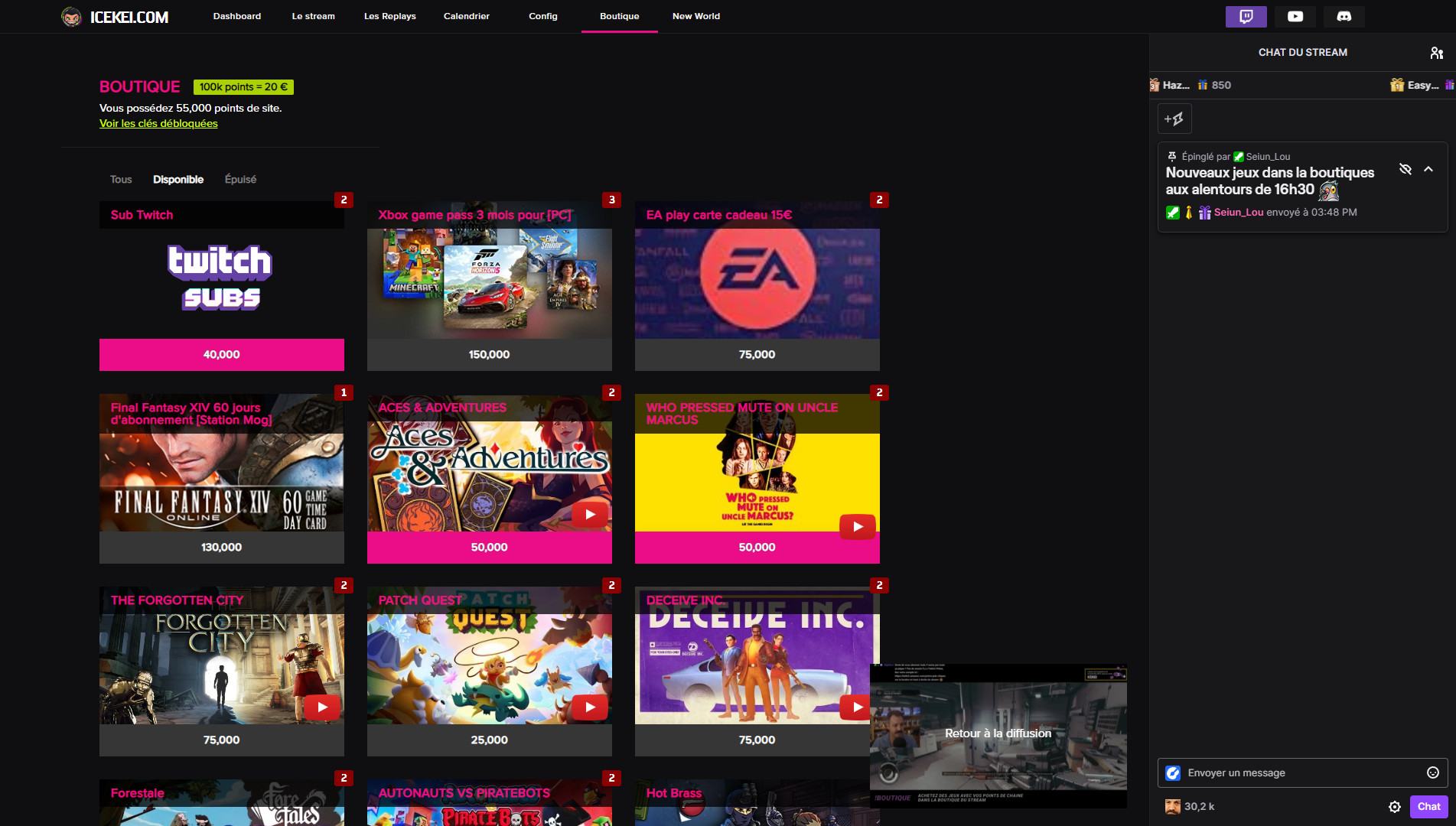Open the YouTube icon button

click(1295, 16)
